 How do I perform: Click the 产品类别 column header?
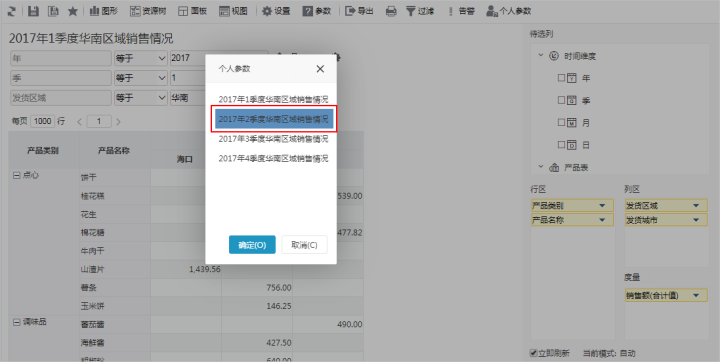click(43, 150)
